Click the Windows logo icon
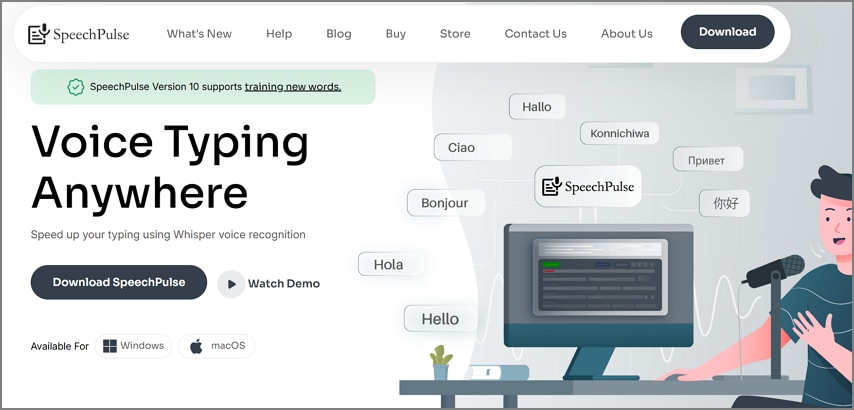This screenshot has width=854, height=410. coord(110,346)
